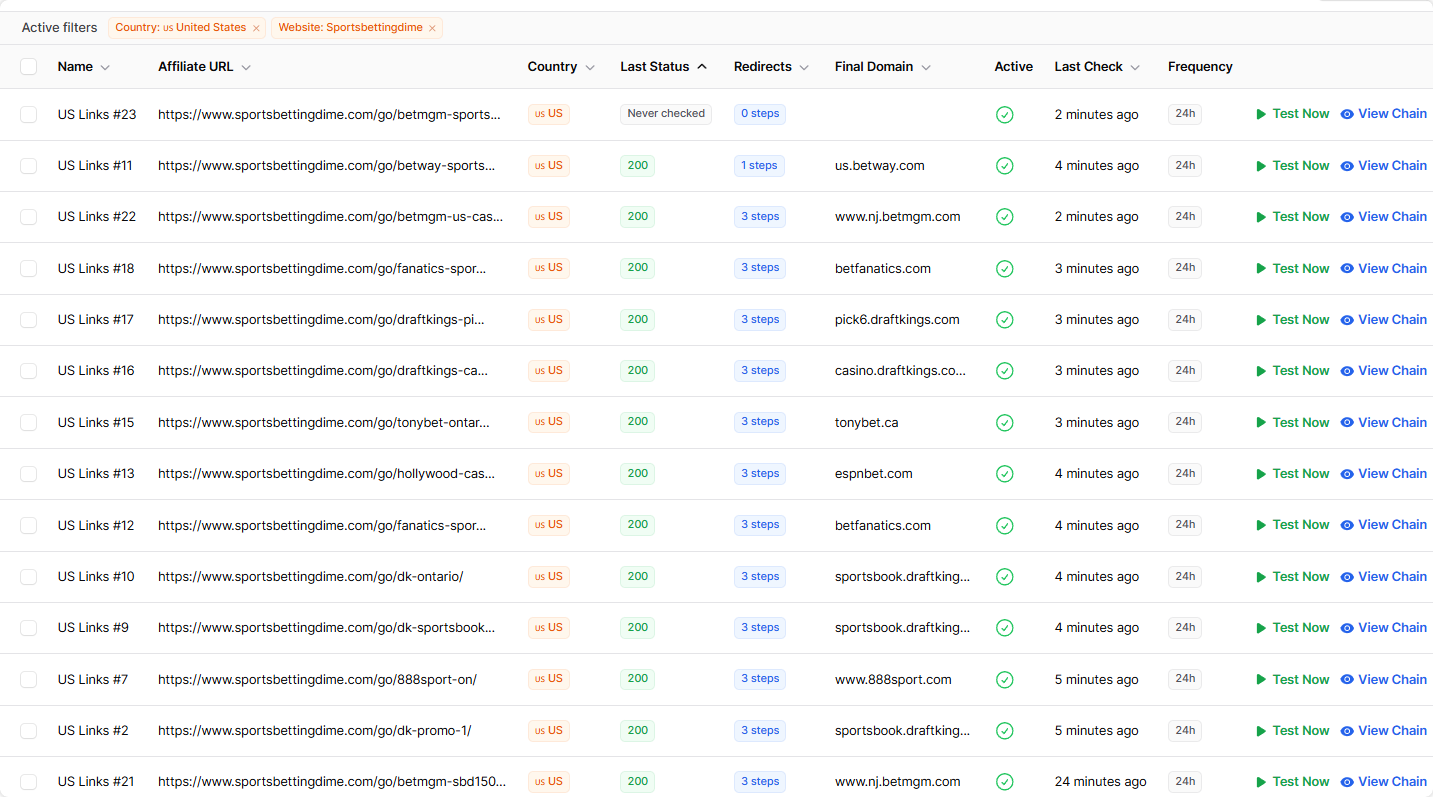This screenshot has width=1433, height=797.
Task: Open View Chain for US Links #16
Action: point(1384,371)
